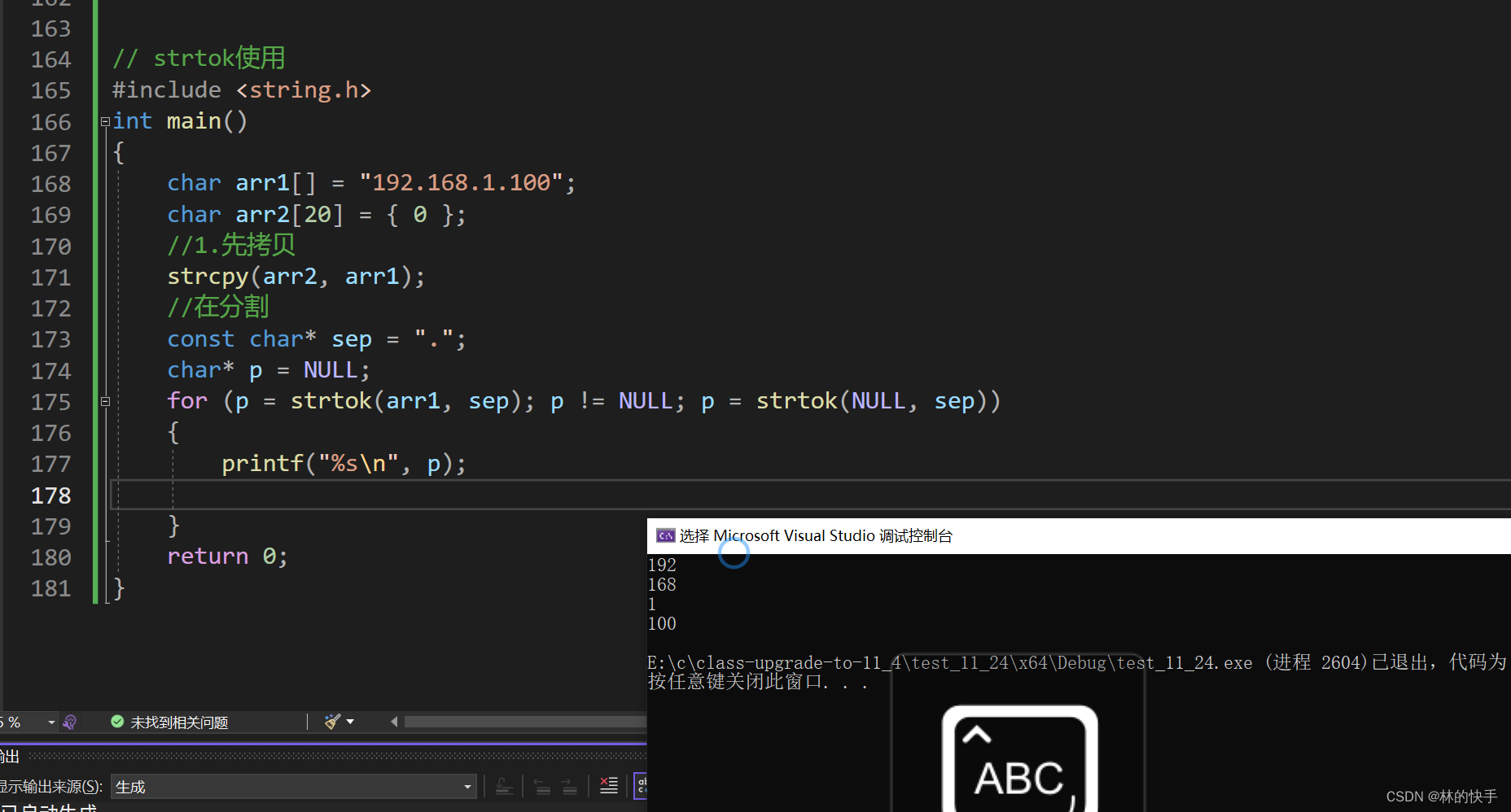Click the exe path in console output

[950, 662]
